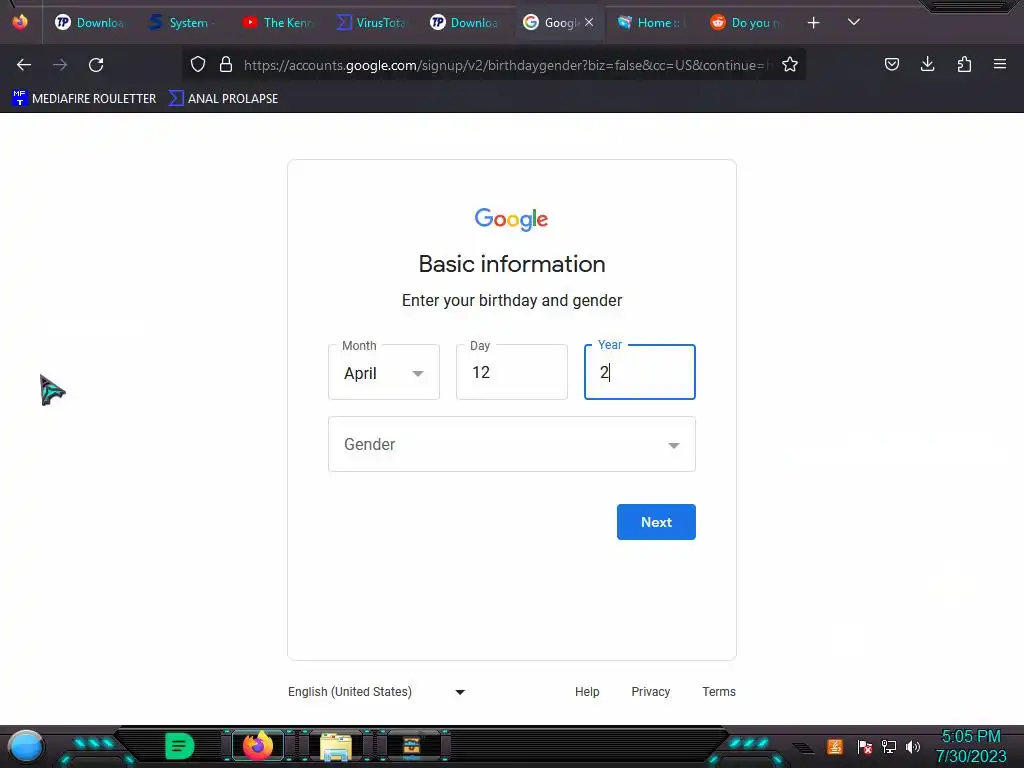Viewport: 1024px width, 768px height.
Task: Open the Action Center flag icon
Action: [x=865, y=746]
